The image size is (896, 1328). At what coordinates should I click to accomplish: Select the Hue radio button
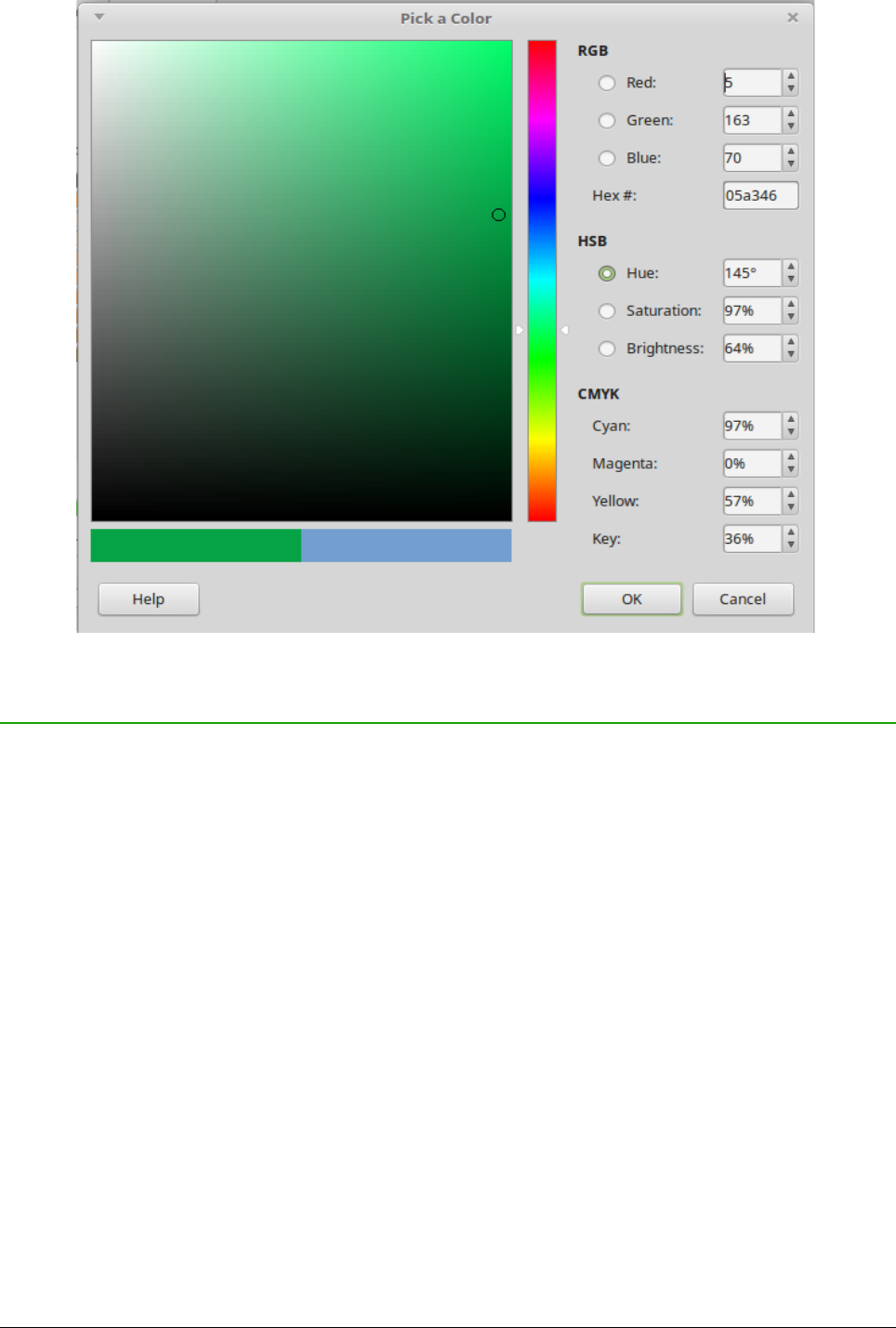607,273
